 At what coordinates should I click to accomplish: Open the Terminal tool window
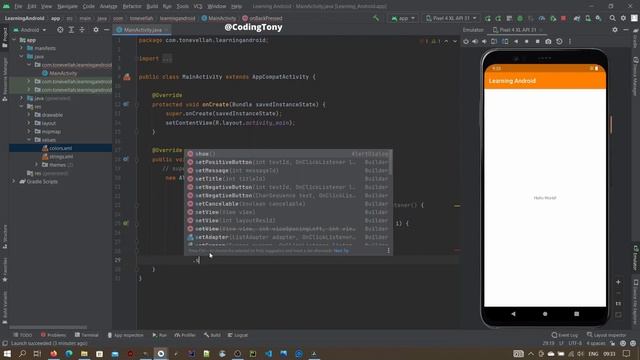pyautogui.click(x=87, y=335)
